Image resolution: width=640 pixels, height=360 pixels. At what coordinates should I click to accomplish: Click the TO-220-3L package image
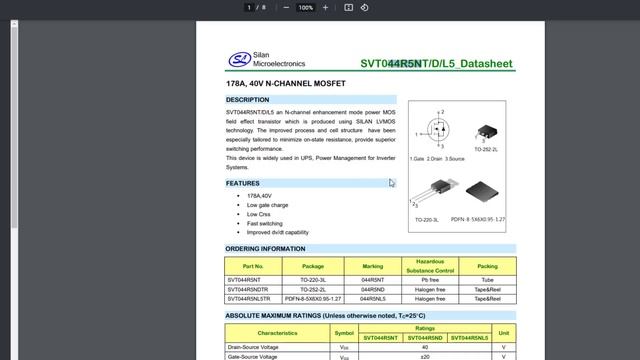(x=434, y=193)
